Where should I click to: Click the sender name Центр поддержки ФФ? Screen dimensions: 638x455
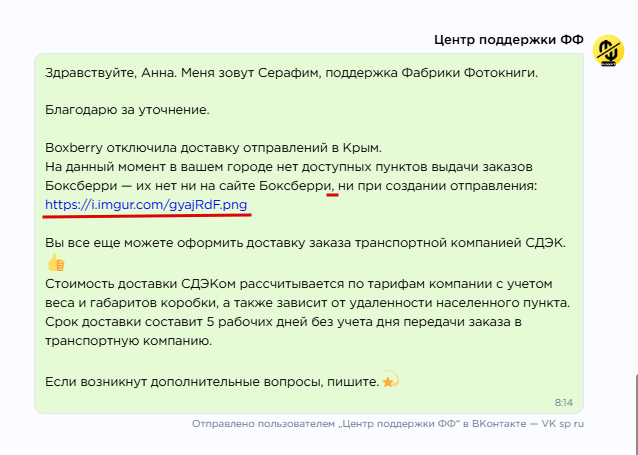point(509,40)
